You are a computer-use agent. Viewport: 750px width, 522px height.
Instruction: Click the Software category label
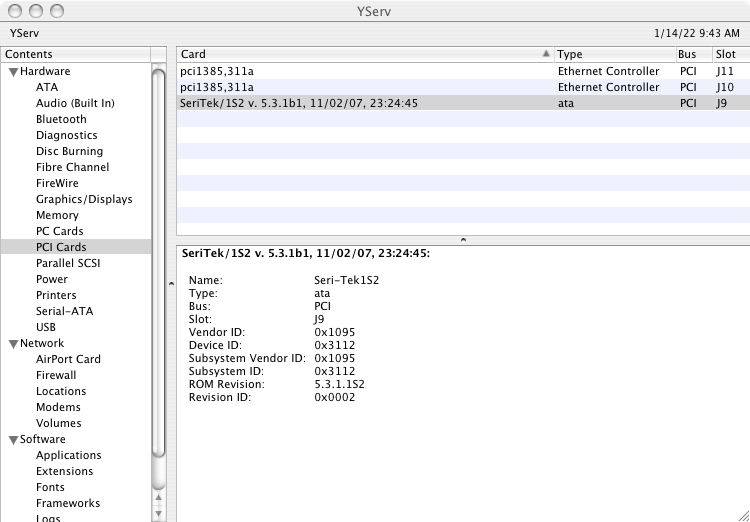coord(43,439)
